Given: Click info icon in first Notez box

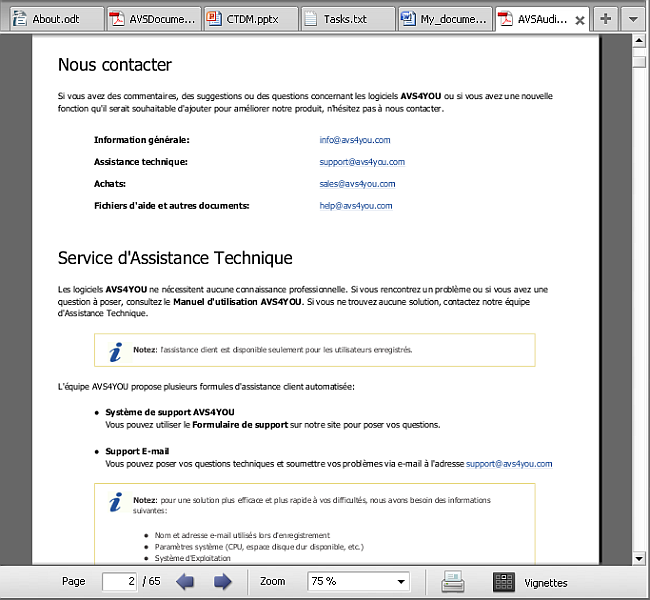Looking at the screenshot, I should (x=116, y=352).
